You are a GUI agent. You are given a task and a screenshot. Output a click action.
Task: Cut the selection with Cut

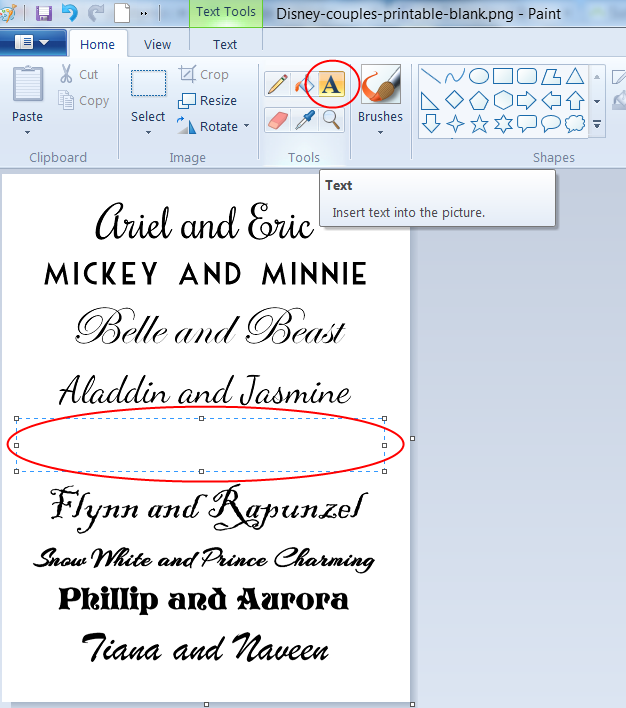(80, 74)
